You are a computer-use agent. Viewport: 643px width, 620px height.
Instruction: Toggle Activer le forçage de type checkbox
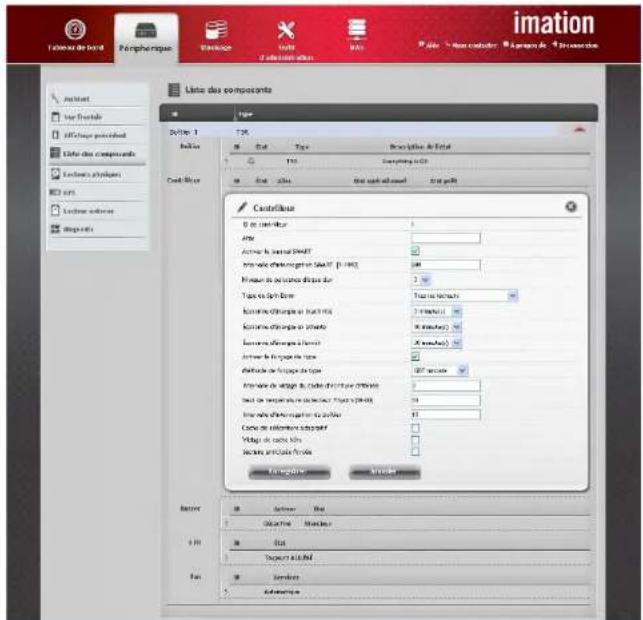[x=415, y=356]
